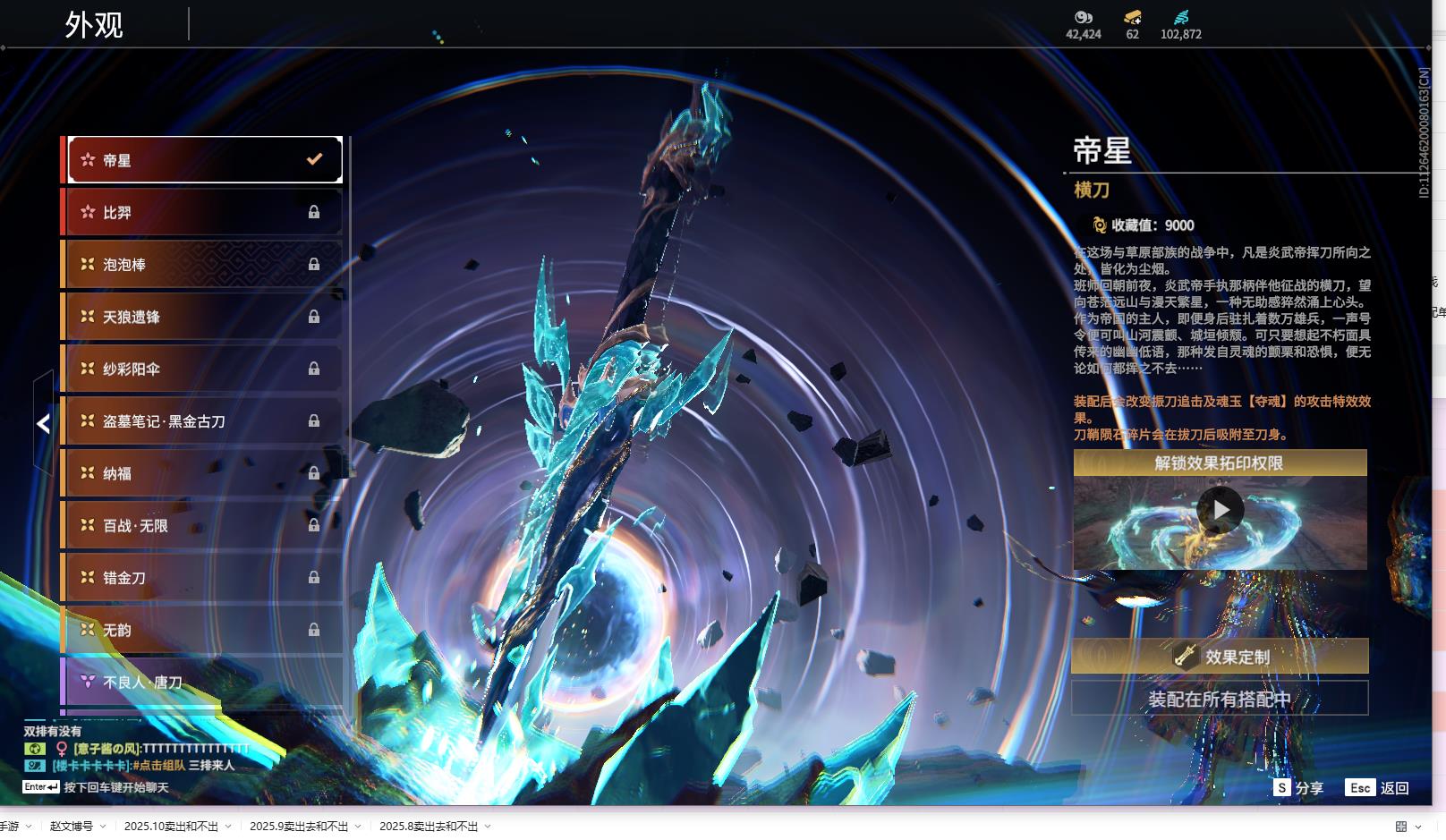Click the team channel chat icon
Viewport: 1446px width, 840px height.
pyautogui.click(x=34, y=765)
